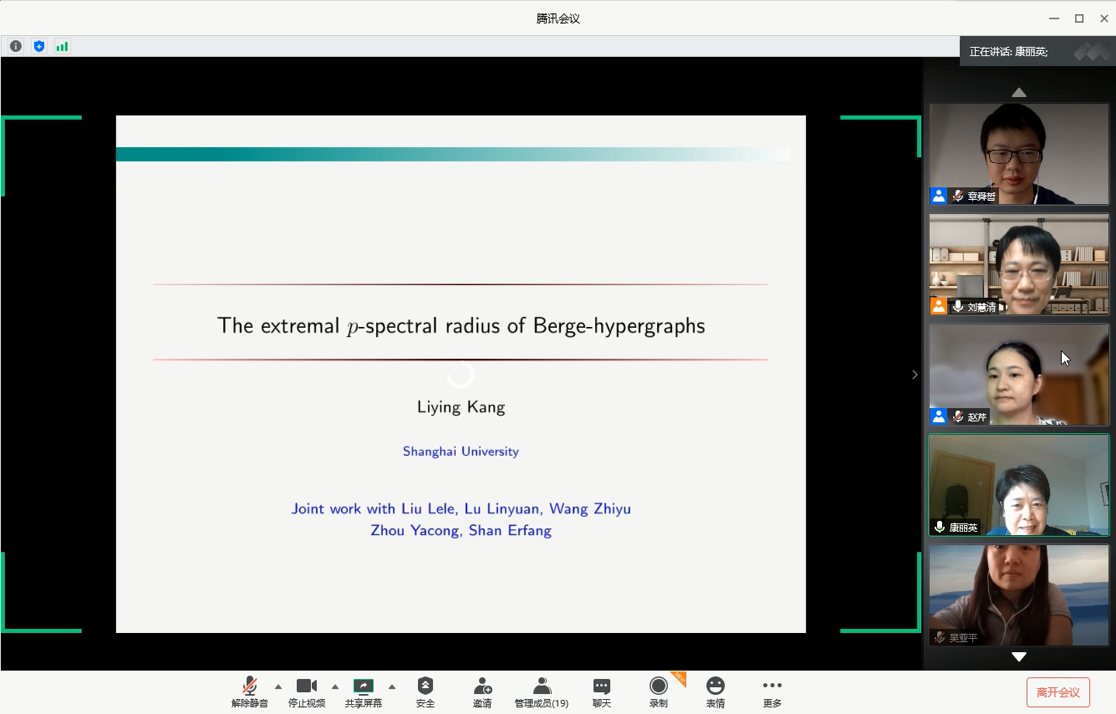
Task: Show meeting info icon at top-left
Action: coord(16,46)
